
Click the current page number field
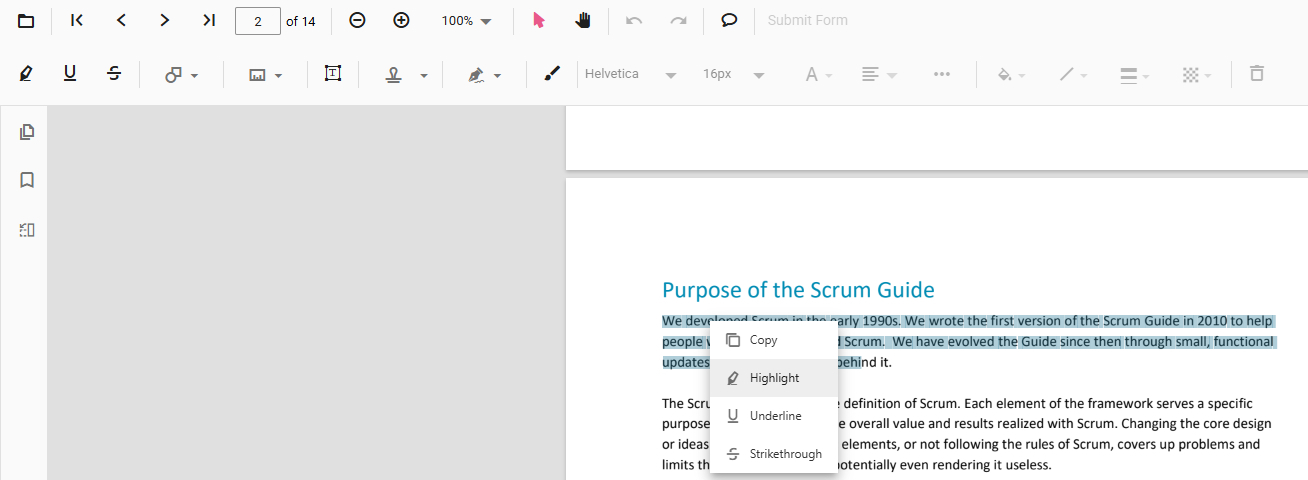click(x=257, y=21)
